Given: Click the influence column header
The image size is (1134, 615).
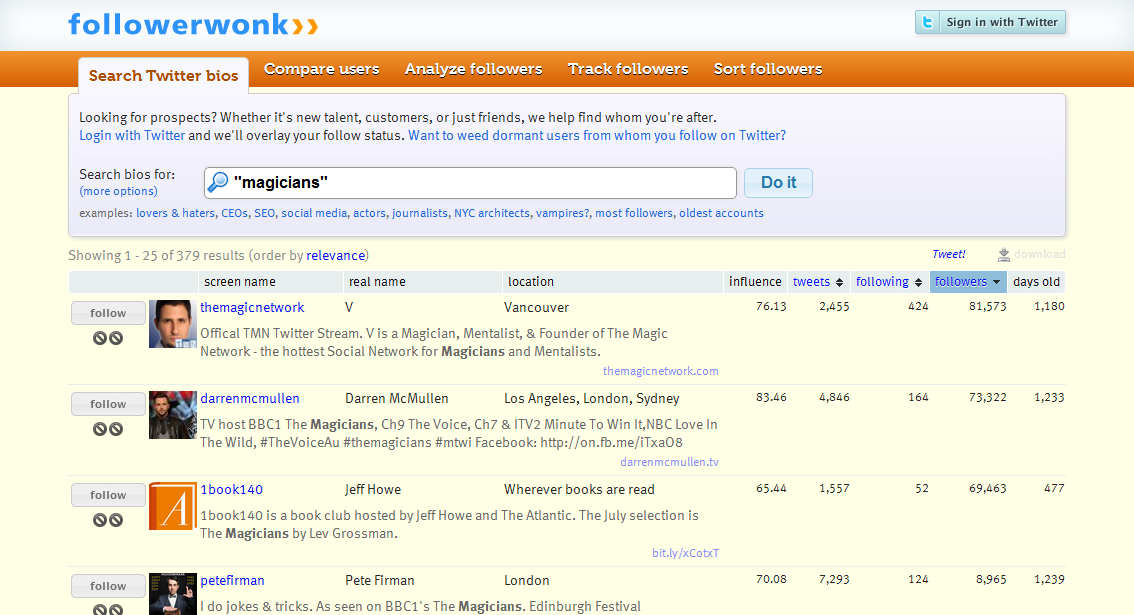Looking at the screenshot, I should tap(755, 281).
